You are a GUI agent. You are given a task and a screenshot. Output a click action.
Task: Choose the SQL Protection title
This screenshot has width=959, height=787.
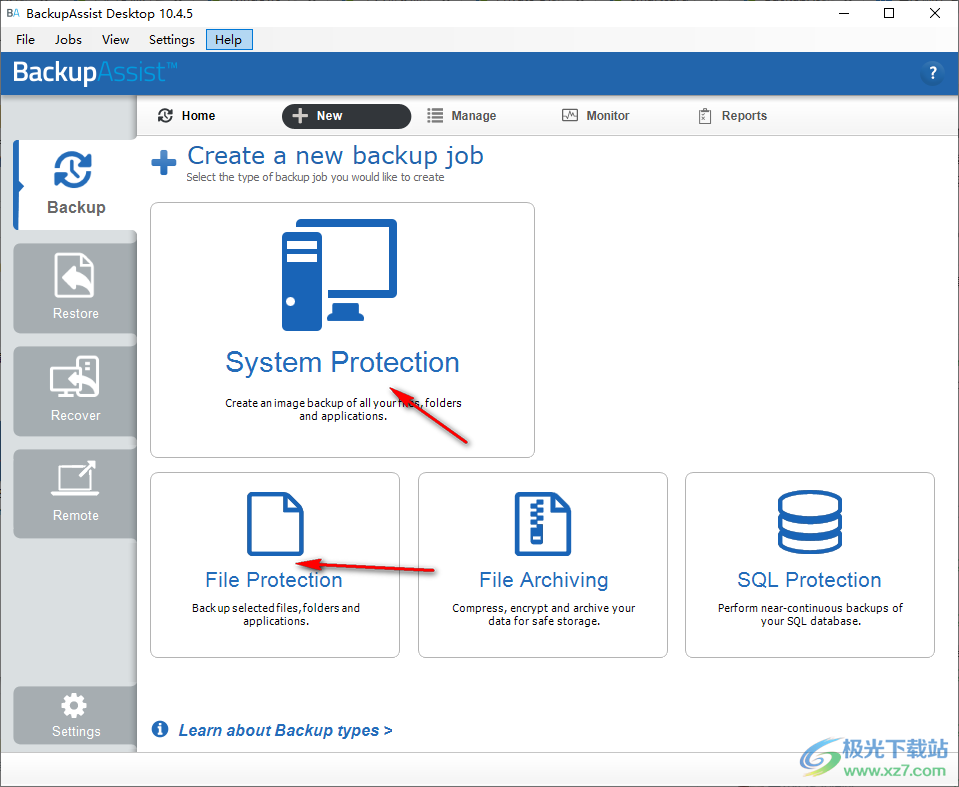click(x=809, y=580)
